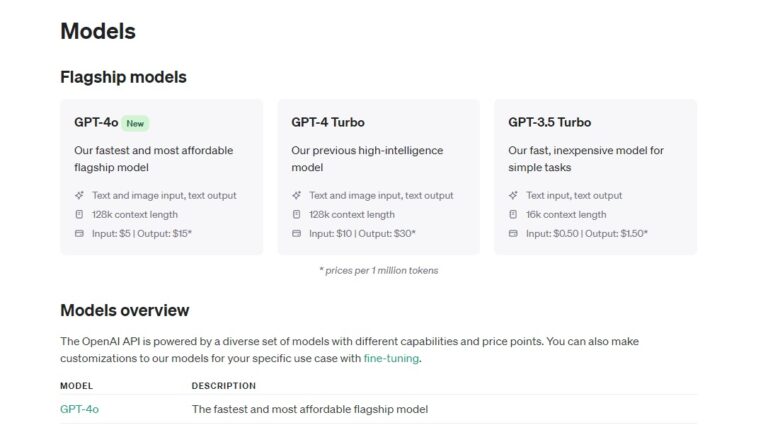Click the Flagship models heading

(123, 77)
